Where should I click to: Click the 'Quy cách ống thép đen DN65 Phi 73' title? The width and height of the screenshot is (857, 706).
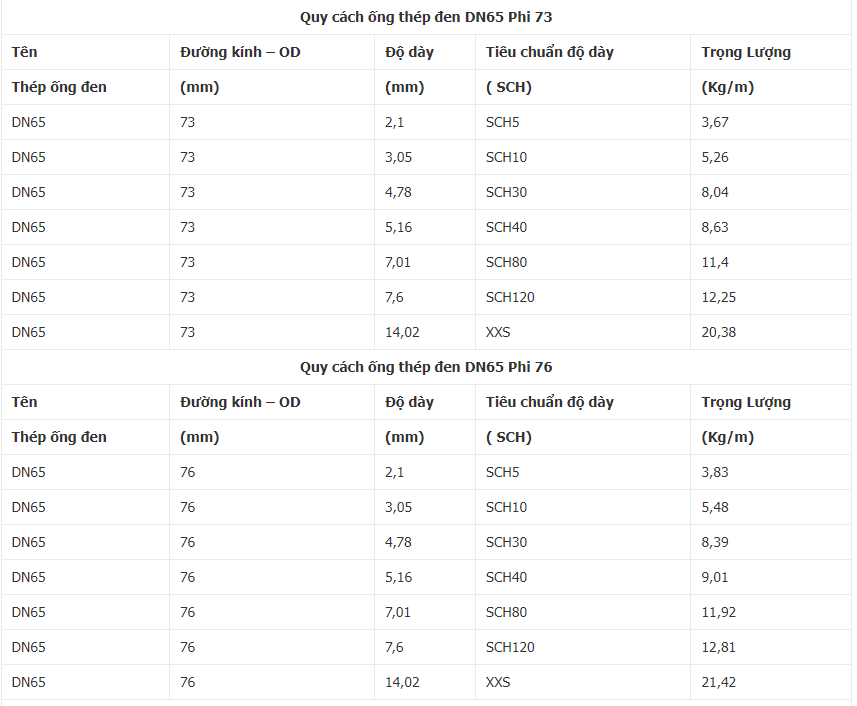pos(426,17)
